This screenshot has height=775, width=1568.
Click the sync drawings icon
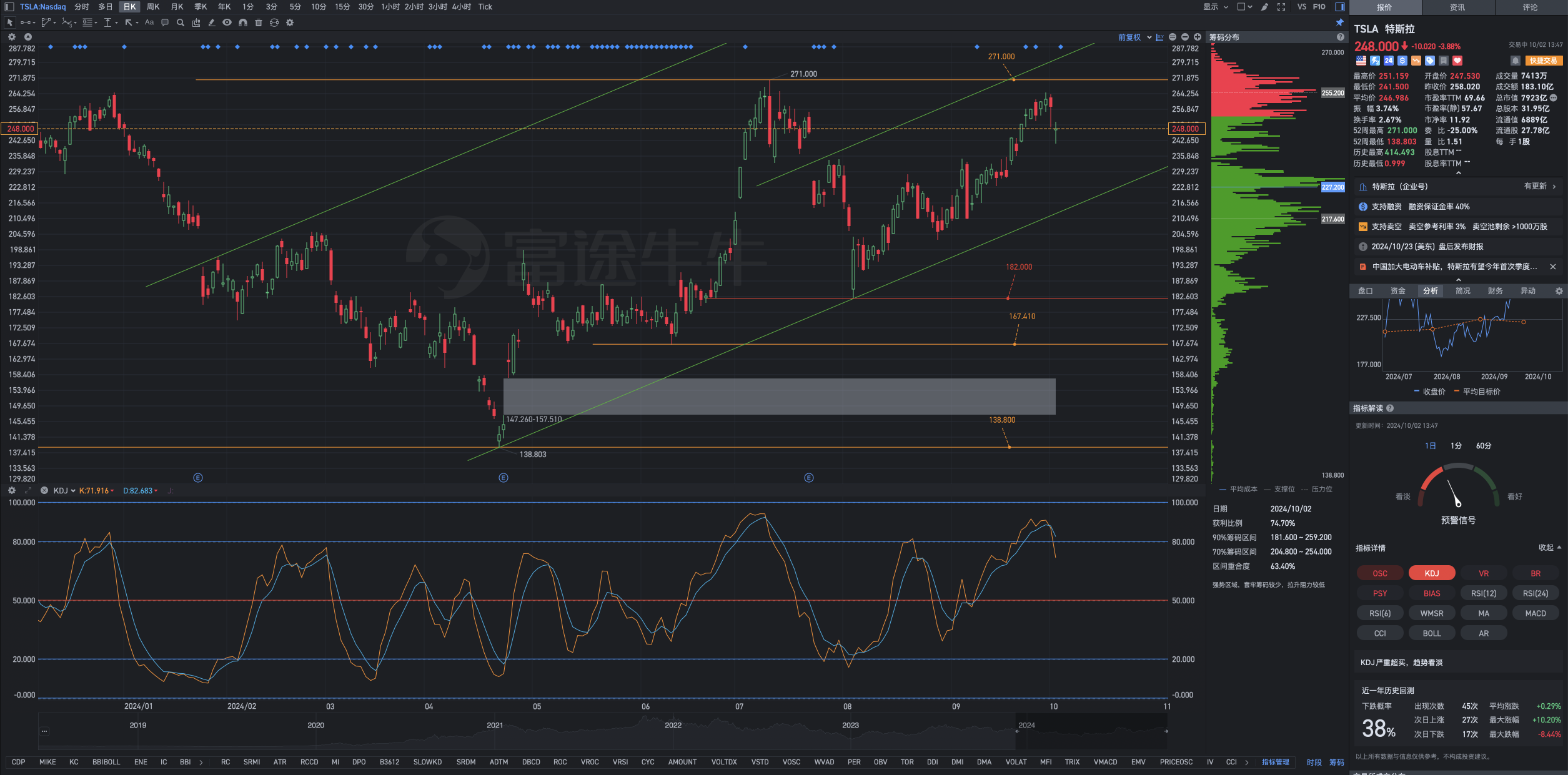pos(274,22)
